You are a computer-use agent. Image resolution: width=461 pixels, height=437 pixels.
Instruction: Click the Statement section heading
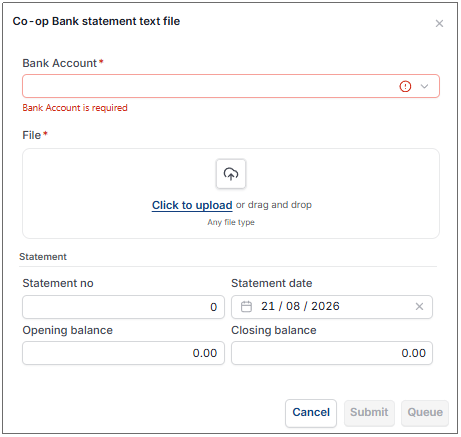coord(43,257)
